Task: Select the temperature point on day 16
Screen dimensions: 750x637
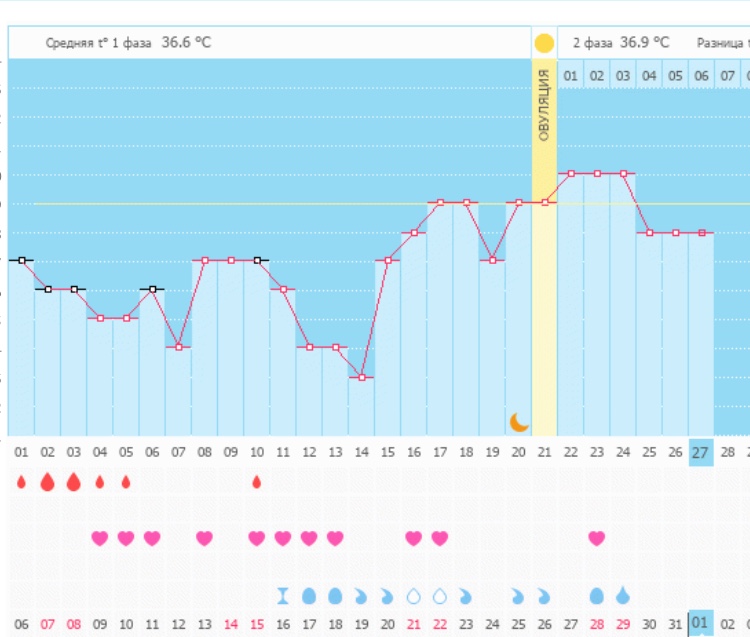Action: pos(414,233)
